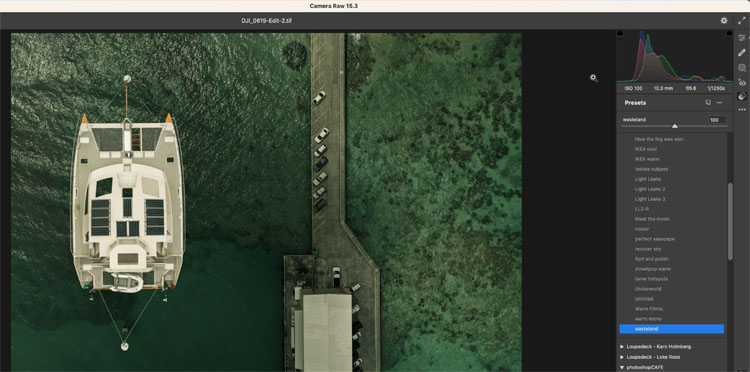750x372 pixels.
Task: Click the Presets overlapping circles icon
Action: 742,96
